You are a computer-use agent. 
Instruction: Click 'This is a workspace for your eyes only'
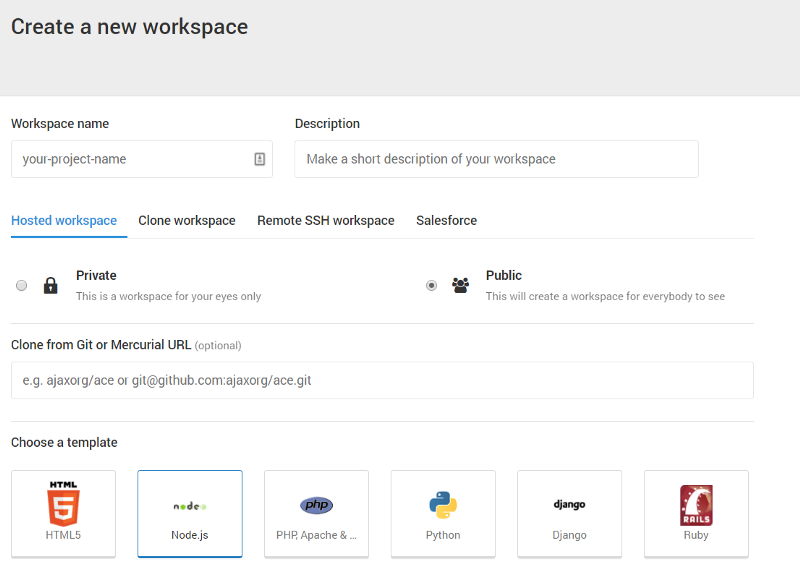pos(168,296)
